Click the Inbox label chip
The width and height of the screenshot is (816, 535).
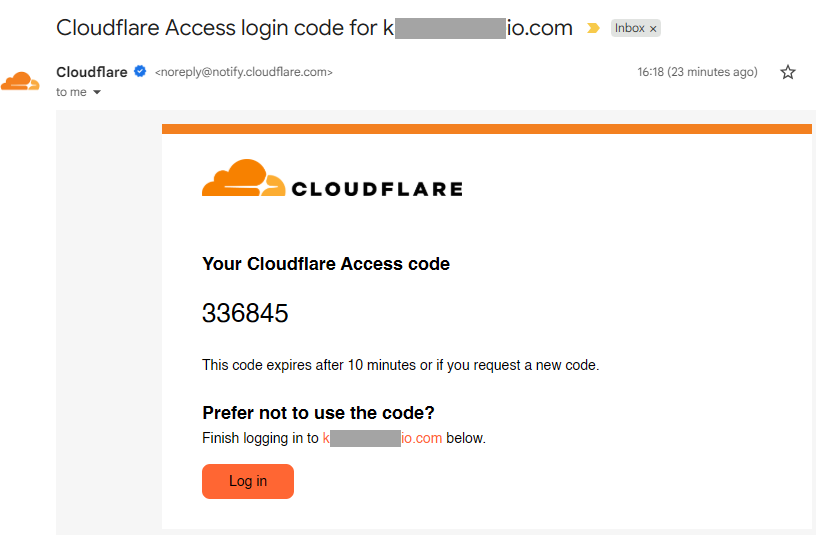tap(630, 28)
